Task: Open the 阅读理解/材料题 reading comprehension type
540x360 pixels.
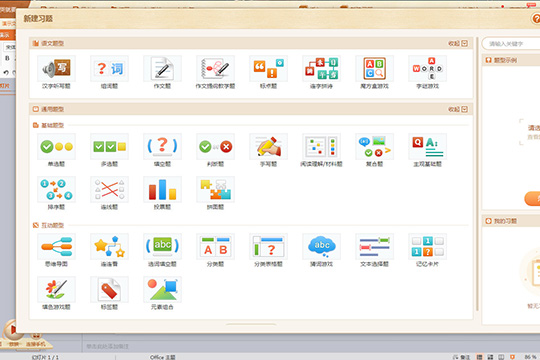Action: [x=321, y=147]
